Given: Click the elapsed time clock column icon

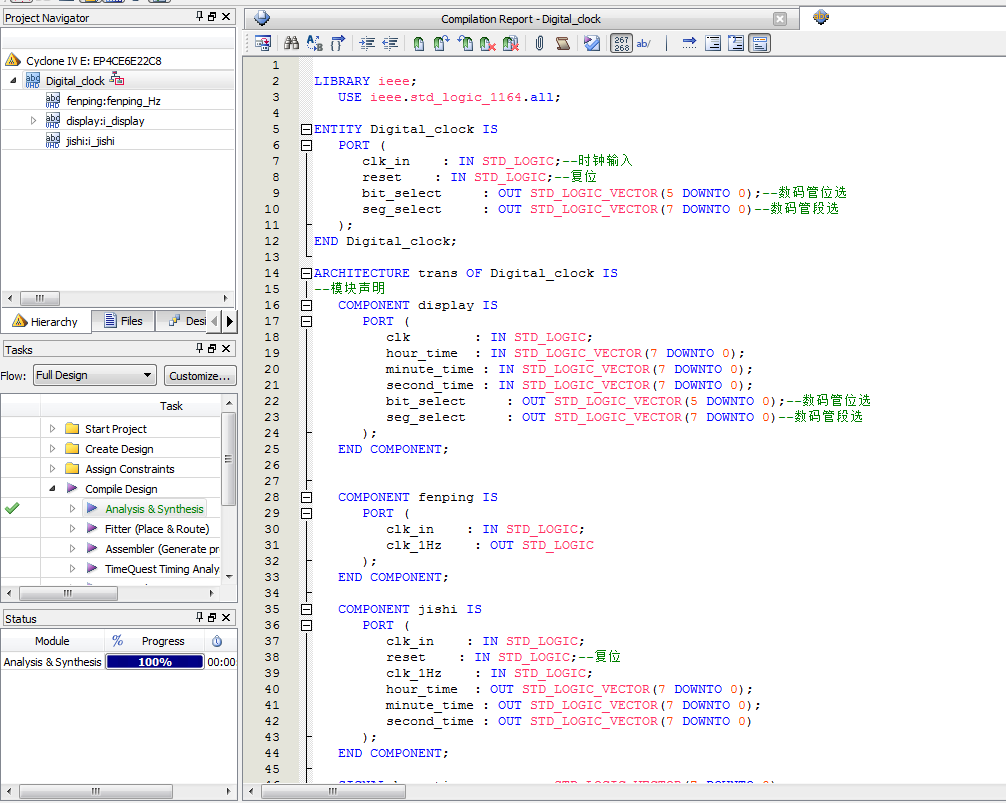Looking at the screenshot, I should click(x=217, y=641).
